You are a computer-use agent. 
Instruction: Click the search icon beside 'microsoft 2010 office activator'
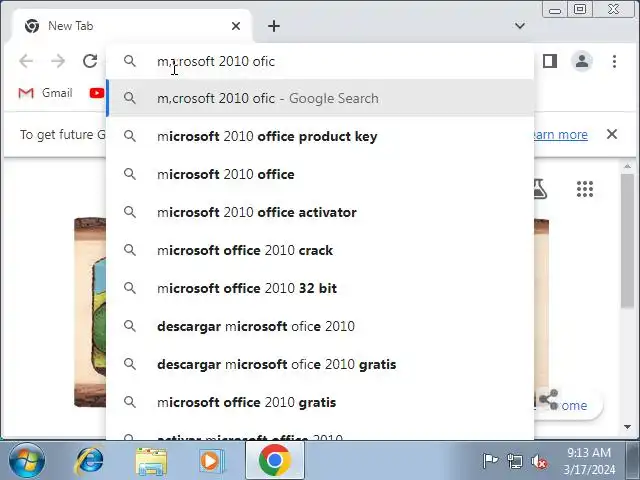[130, 212]
